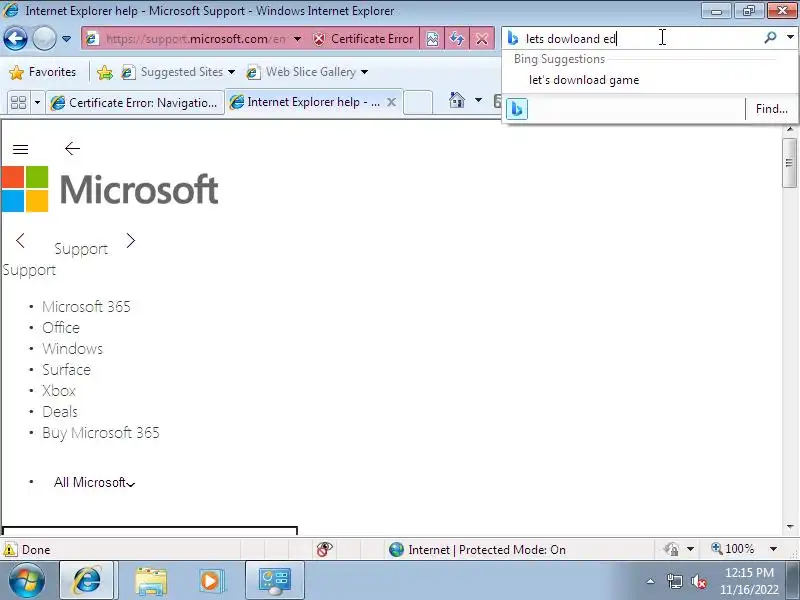Open recent pages dropdown arrow
The width and height of the screenshot is (800, 600).
pos(66,39)
